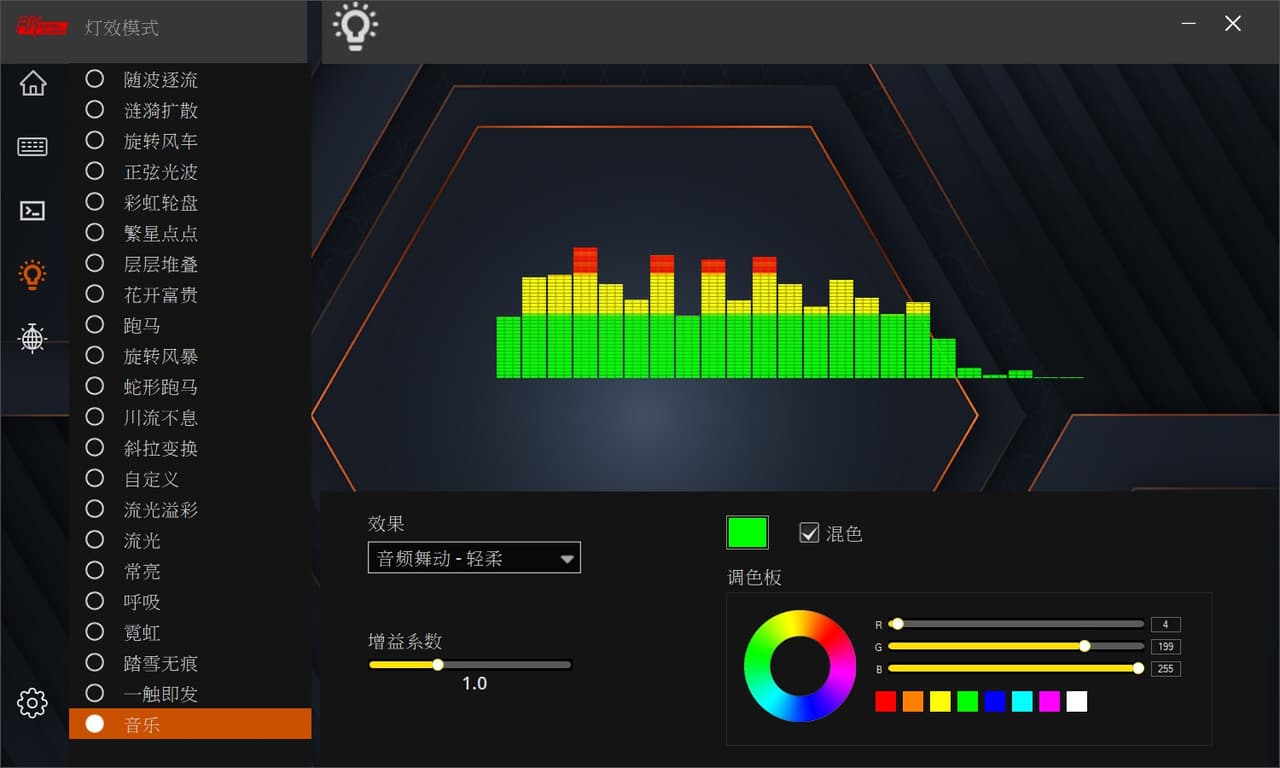Select the yellow preset swatch
The height and width of the screenshot is (768, 1280).
(x=940, y=701)
